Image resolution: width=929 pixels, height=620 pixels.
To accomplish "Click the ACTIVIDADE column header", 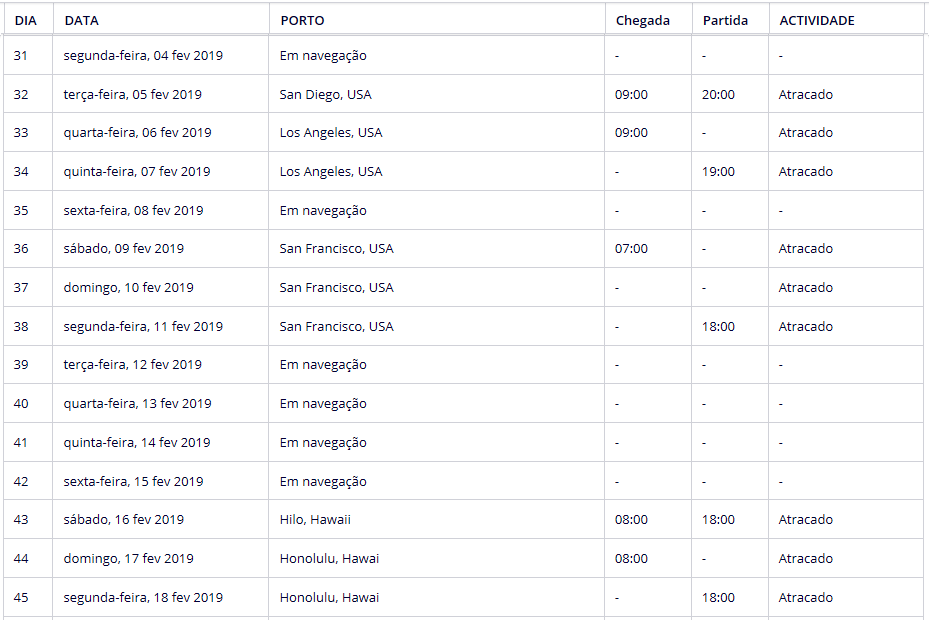I will 817,20.
